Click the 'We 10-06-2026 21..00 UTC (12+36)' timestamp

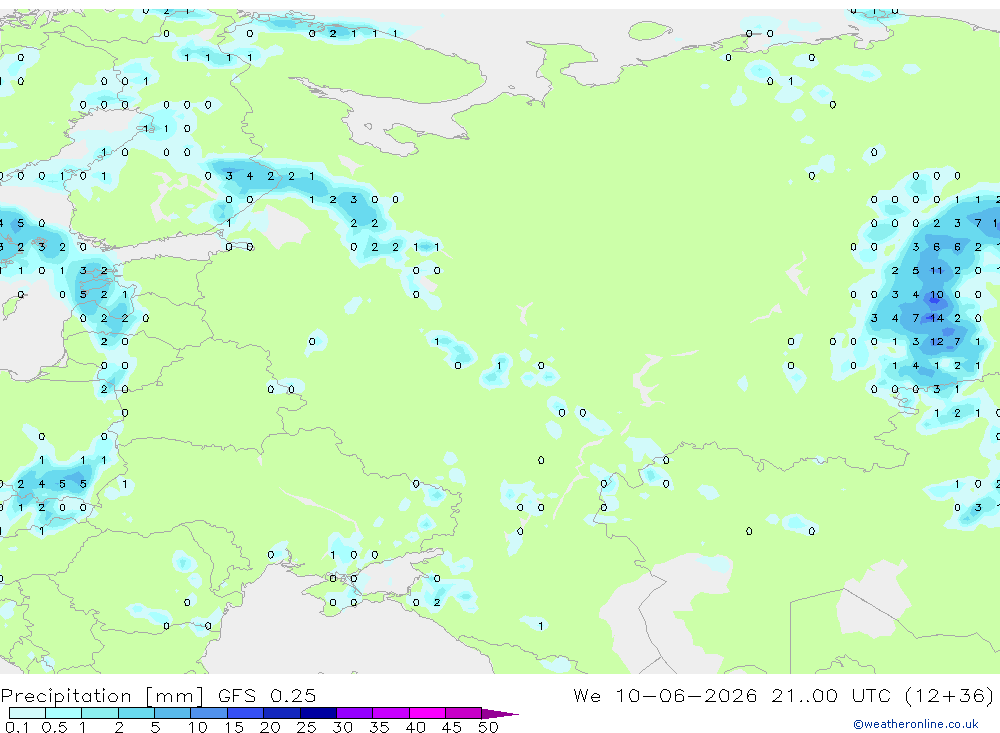tap(783, 695)
